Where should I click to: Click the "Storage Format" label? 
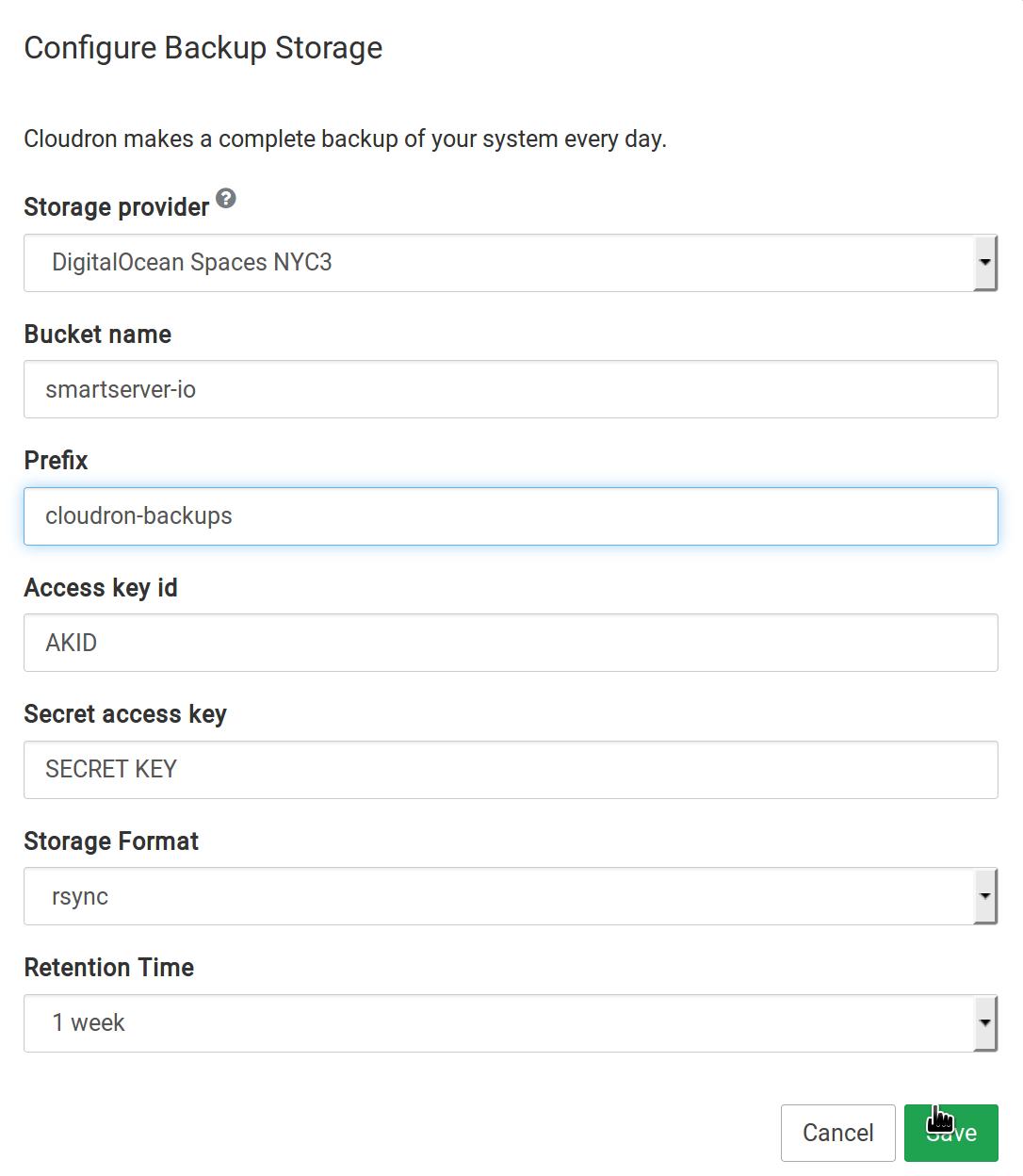point(111,841)
